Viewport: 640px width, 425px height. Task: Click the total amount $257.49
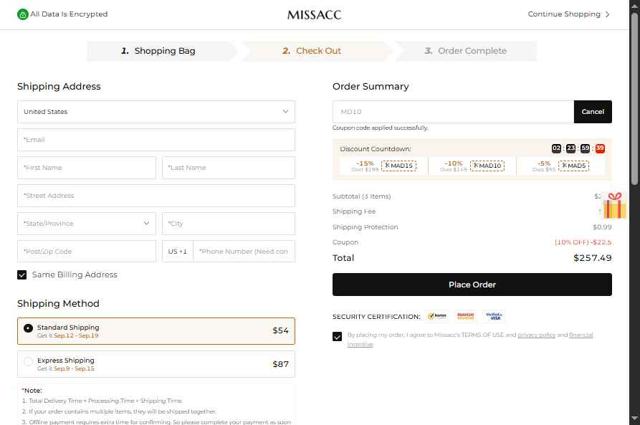[592, 258]
